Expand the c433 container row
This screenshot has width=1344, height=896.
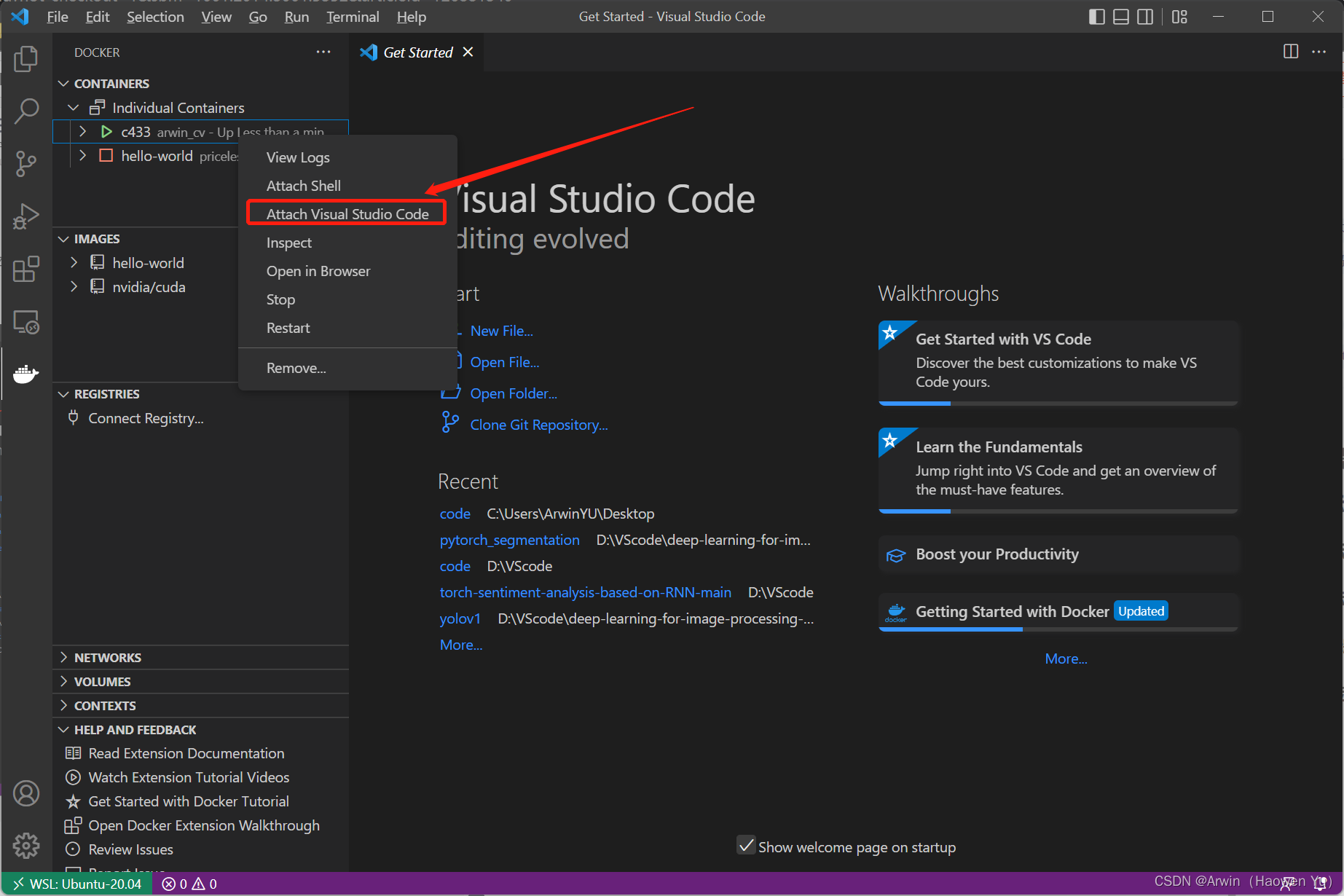[x=82, y=132]
